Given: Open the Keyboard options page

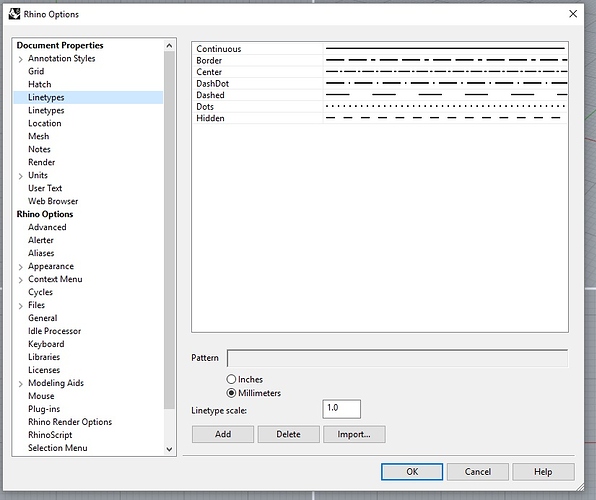Looking at the screenshot, I should pyautogui.click(x=46, y=344).
